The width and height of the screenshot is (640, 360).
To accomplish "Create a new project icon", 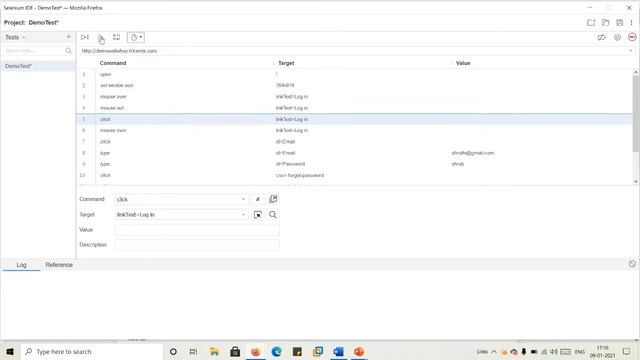I will coord(591,22).
